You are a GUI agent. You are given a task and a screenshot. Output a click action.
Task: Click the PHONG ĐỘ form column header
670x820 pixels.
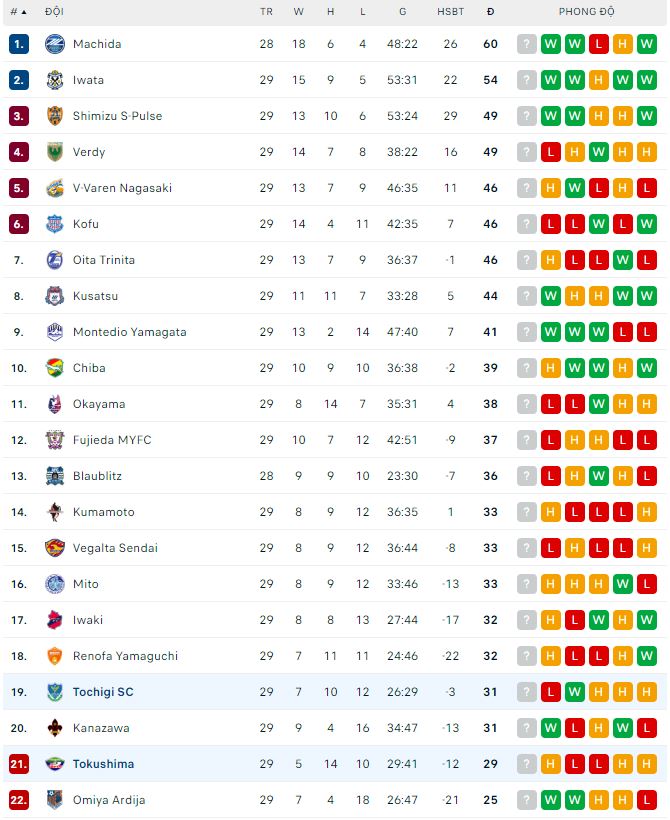pyautogui.click(x=586, y=12)
